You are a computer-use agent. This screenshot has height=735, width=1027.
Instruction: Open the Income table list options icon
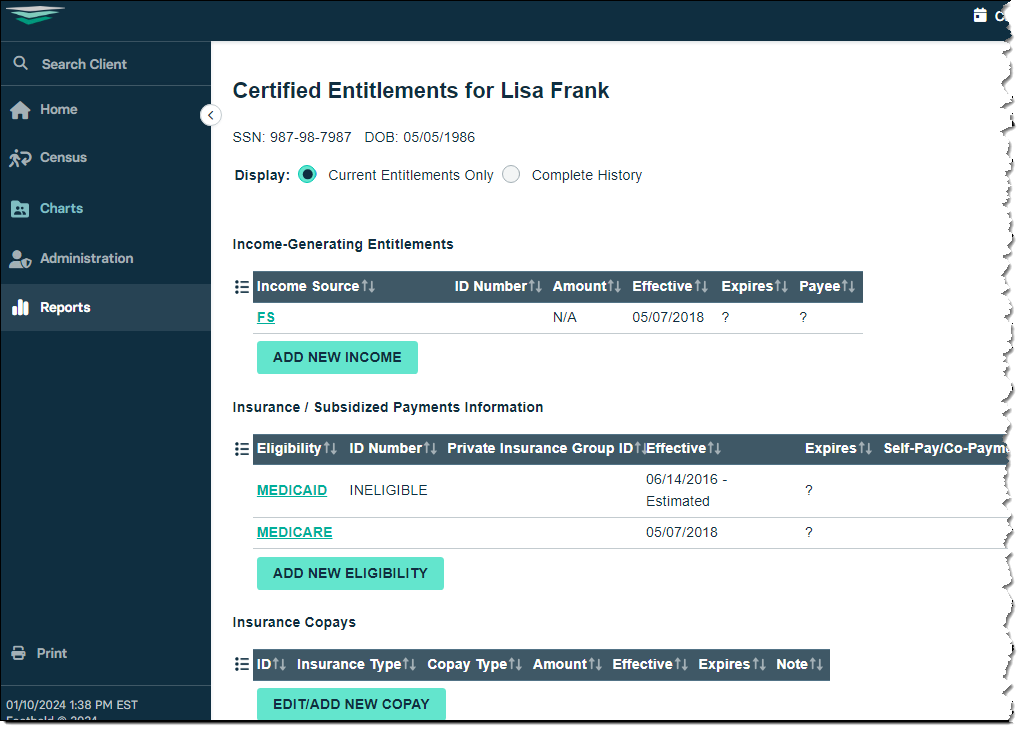coord(242,287)
